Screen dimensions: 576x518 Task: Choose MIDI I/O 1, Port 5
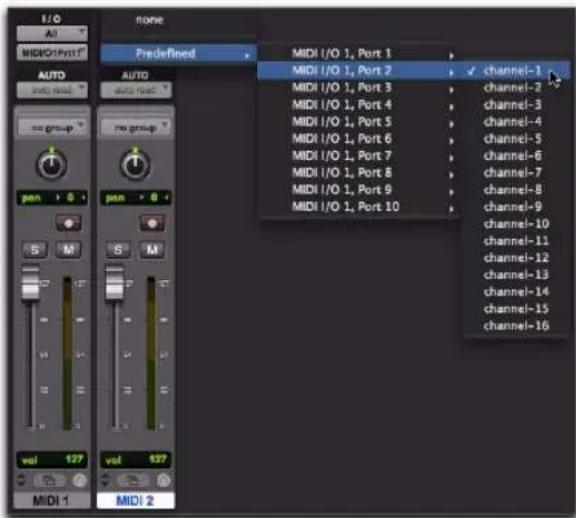tap(358, 122)
